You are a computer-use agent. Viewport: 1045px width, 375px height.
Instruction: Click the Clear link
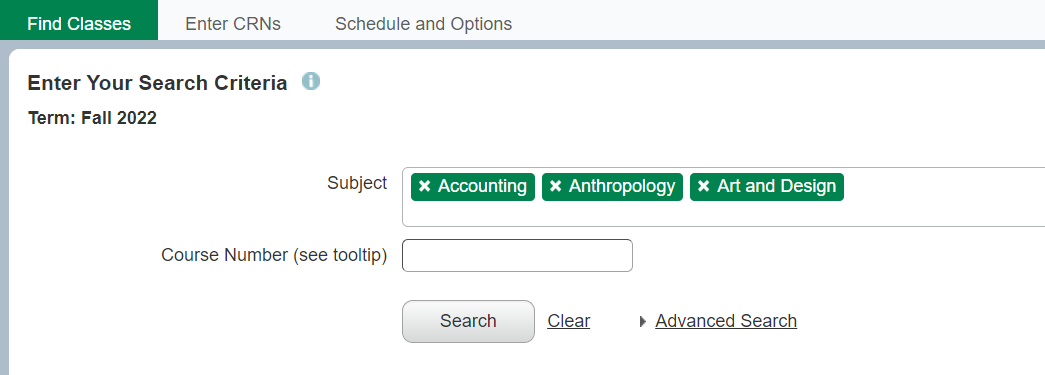pyautogui.click(x=568, y=321)
